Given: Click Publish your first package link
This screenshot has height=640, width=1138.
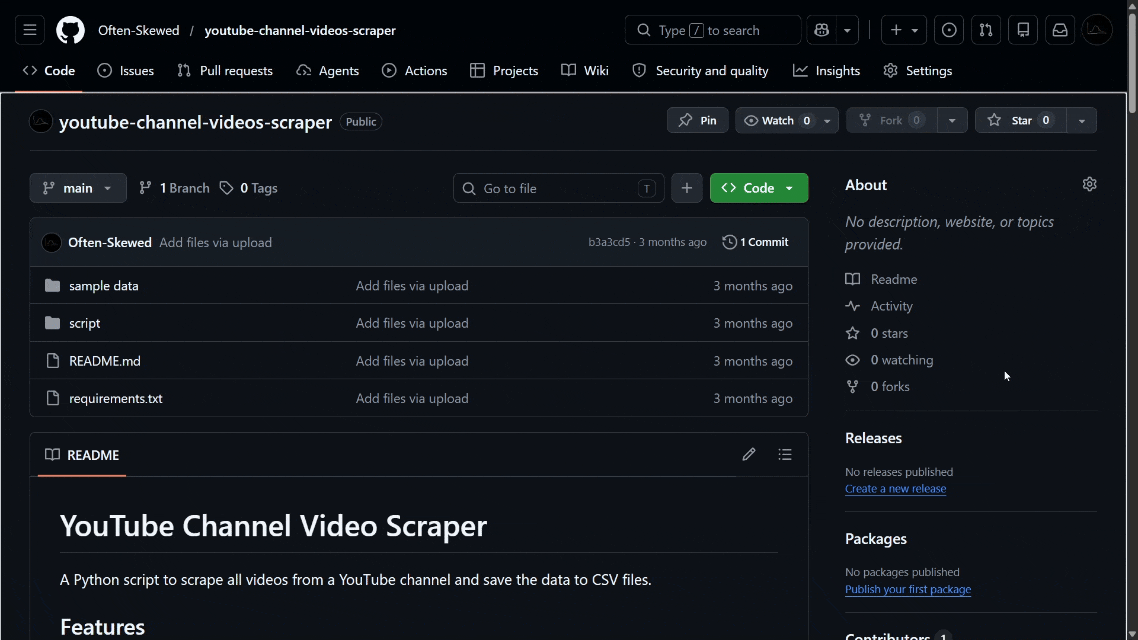Looking at the screenshot, I should [x=908, y=589].
